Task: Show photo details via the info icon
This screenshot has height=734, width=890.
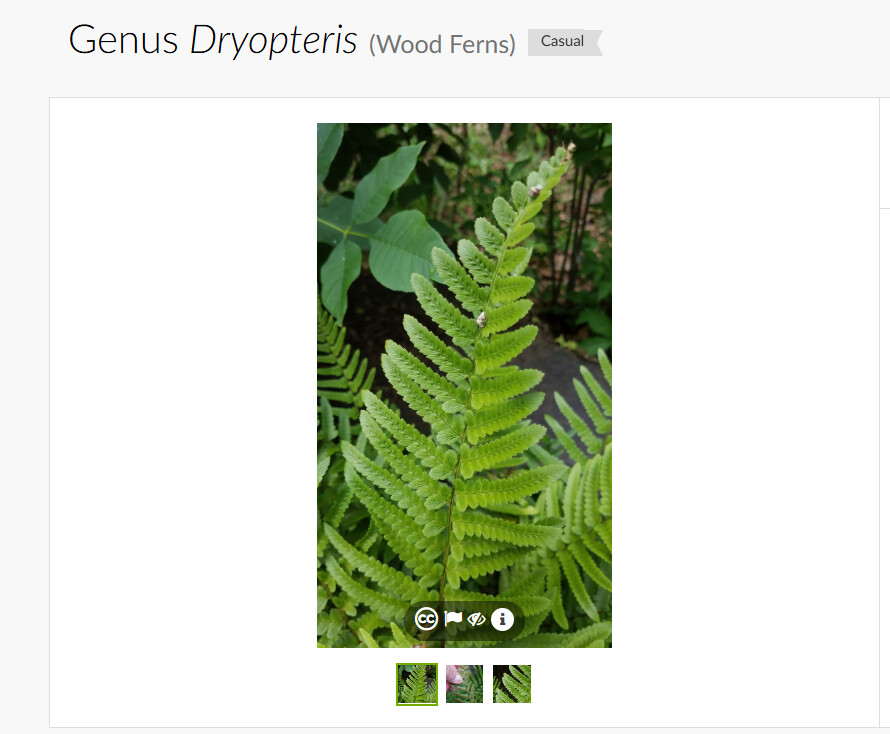Action: click(x=502, y=619)
